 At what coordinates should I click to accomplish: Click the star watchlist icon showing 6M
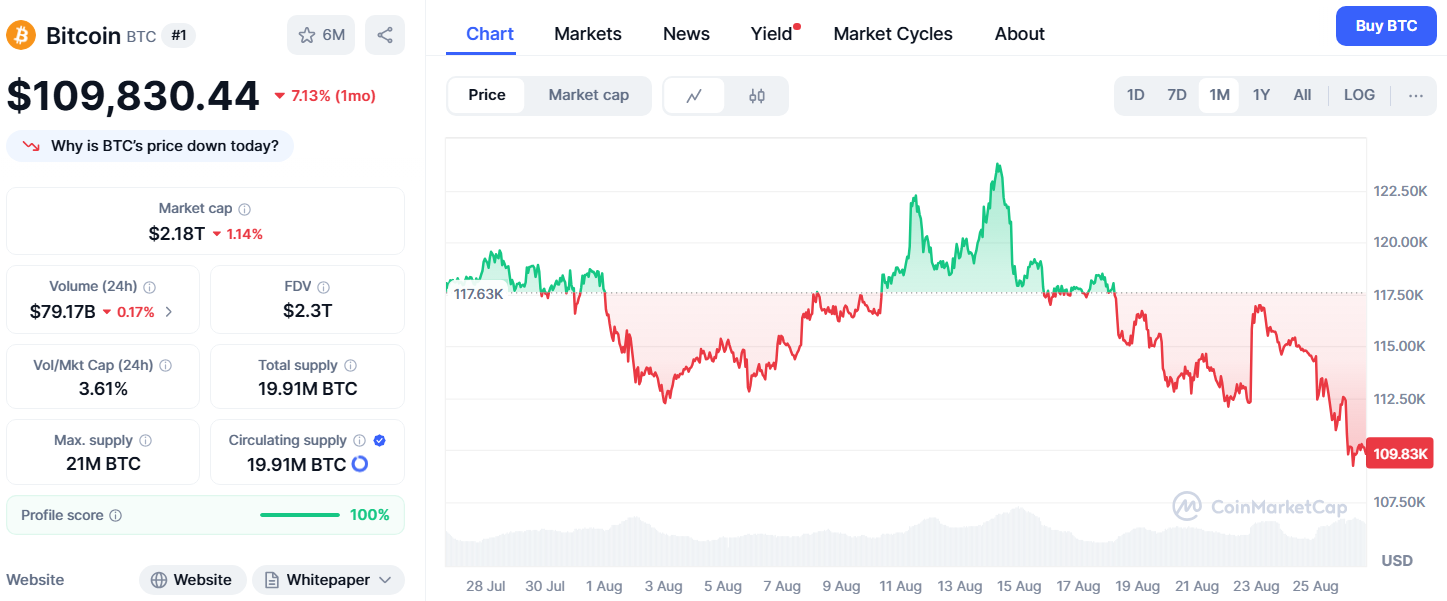coord(320,33)
